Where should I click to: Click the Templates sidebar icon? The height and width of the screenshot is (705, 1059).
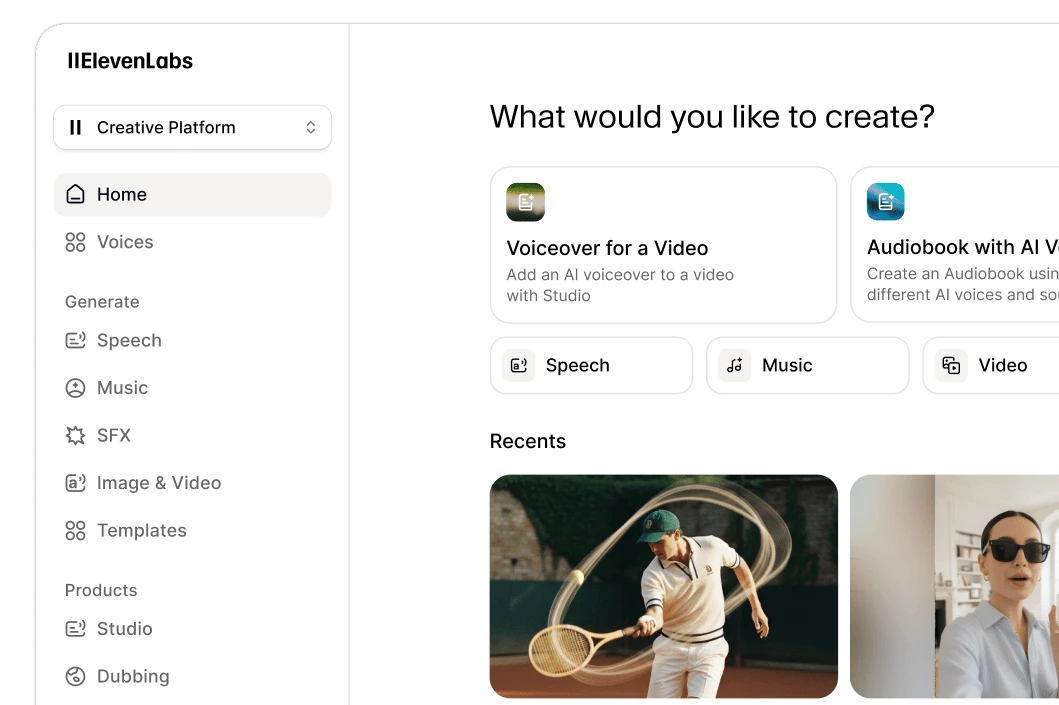75,531
